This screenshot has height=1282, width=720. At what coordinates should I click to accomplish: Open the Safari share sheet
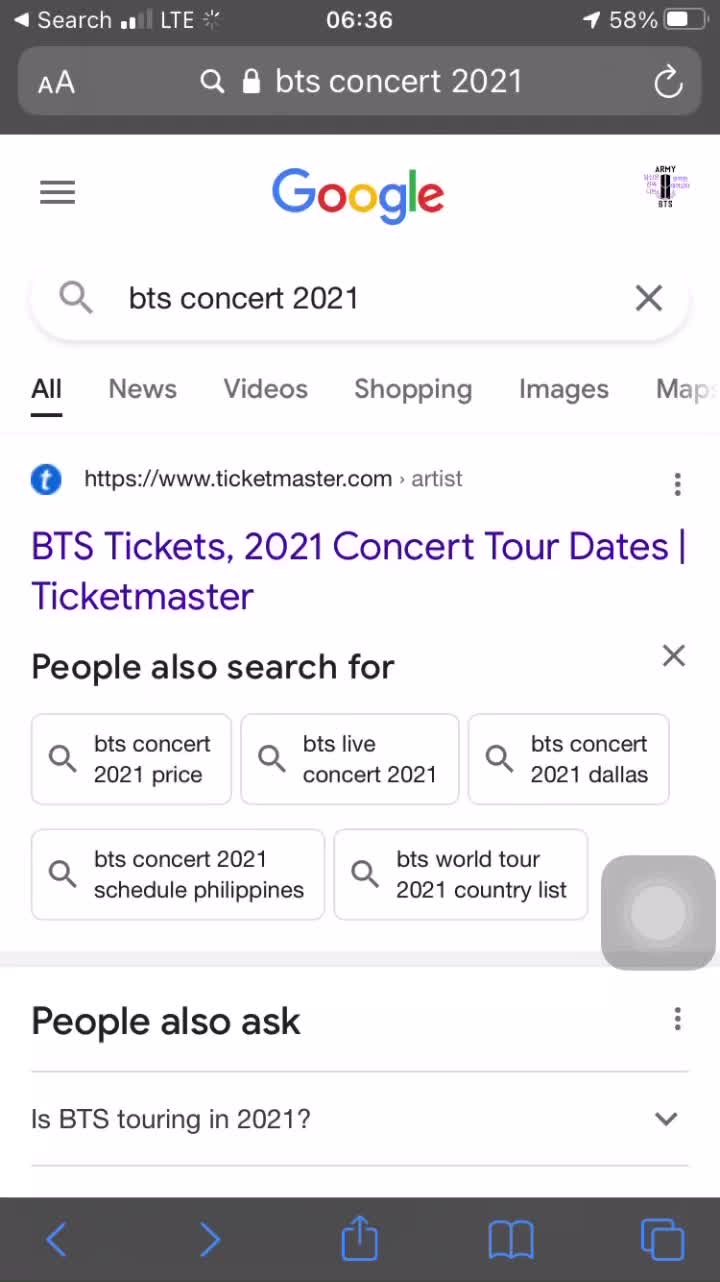359,1239
